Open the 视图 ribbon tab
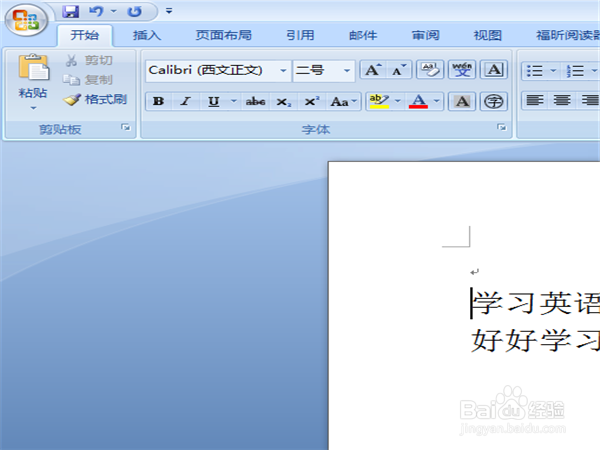600x450 pixels. pos(488,35)
